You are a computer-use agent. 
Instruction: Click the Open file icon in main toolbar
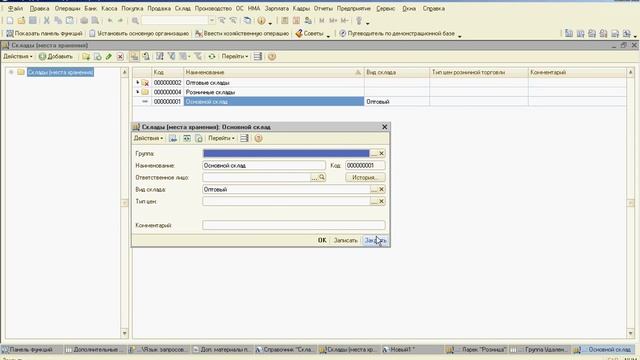21,20
